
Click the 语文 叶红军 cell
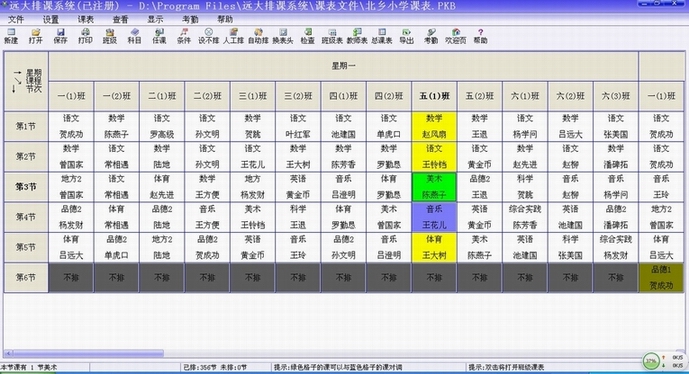(x=298, y=126)
